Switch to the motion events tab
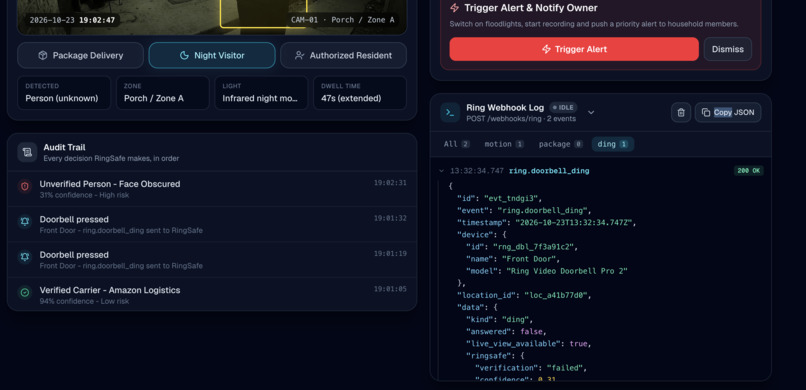The height and width of the screenshot is (390, 806). pyautogui.click(x=504, y=144)
